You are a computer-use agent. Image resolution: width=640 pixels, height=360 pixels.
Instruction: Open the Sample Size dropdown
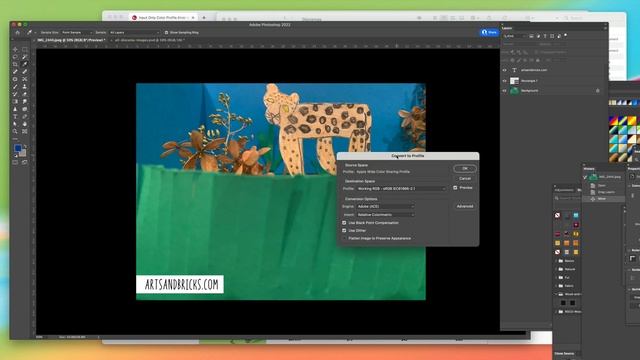pos(76,32)
